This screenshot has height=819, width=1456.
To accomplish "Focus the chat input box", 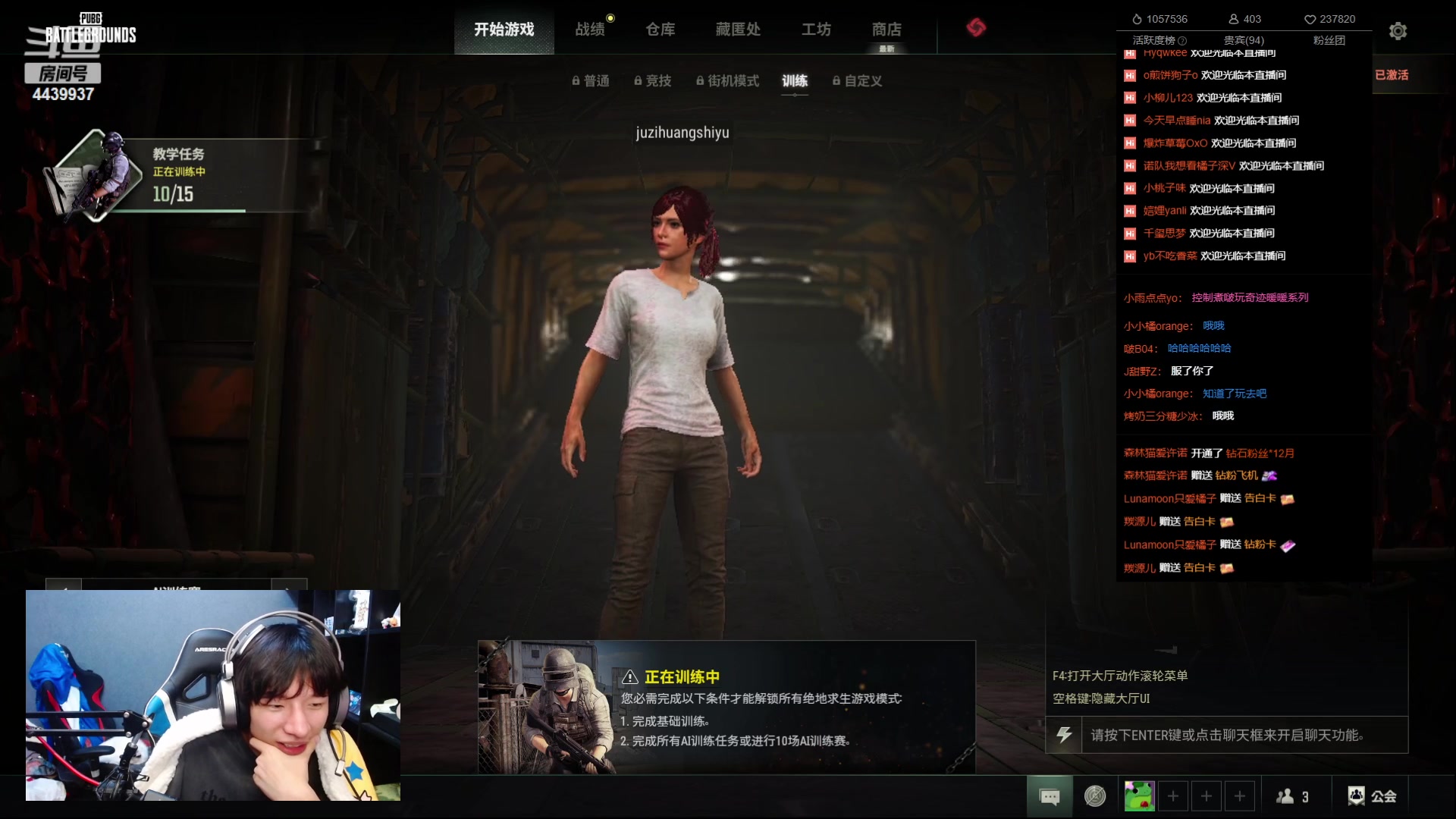I will 1244,735.
